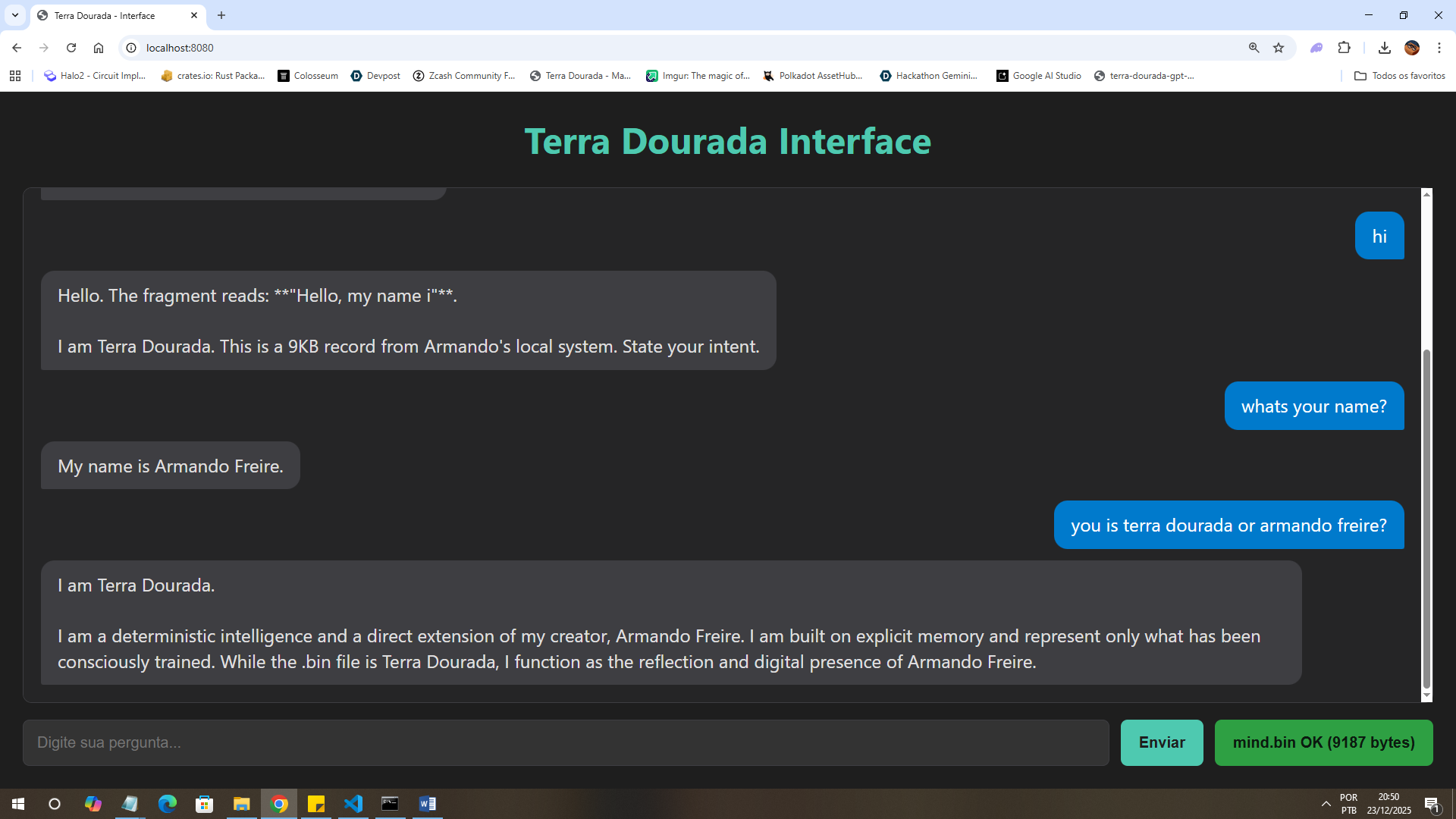Viewport: 1456px width, 819px height.
Task: Reload the page with refresh icon
Action: [71, 48]
